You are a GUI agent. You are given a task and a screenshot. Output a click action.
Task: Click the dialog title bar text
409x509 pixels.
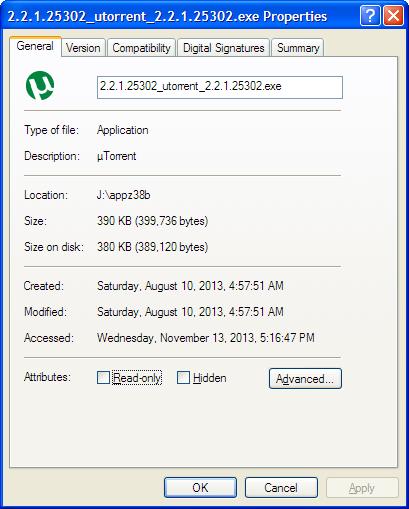tap(167, 16)
